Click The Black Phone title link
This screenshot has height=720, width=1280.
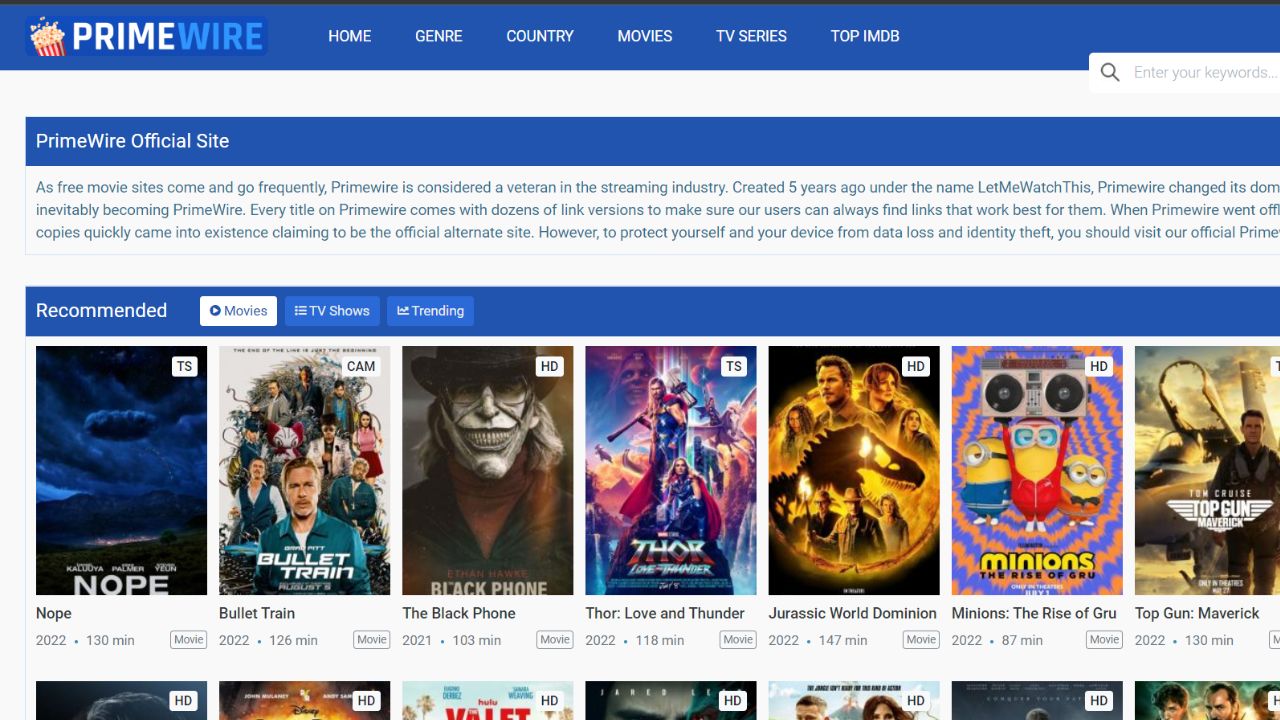pos(459,613)
